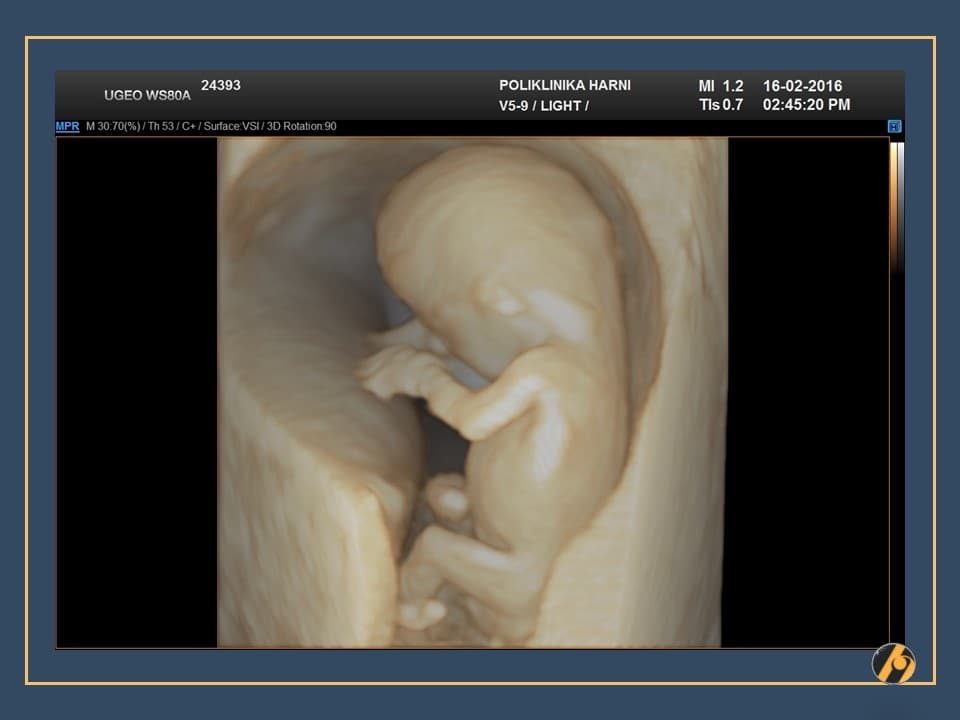Click the TIs 0.7 indicator

click(720, 105)
